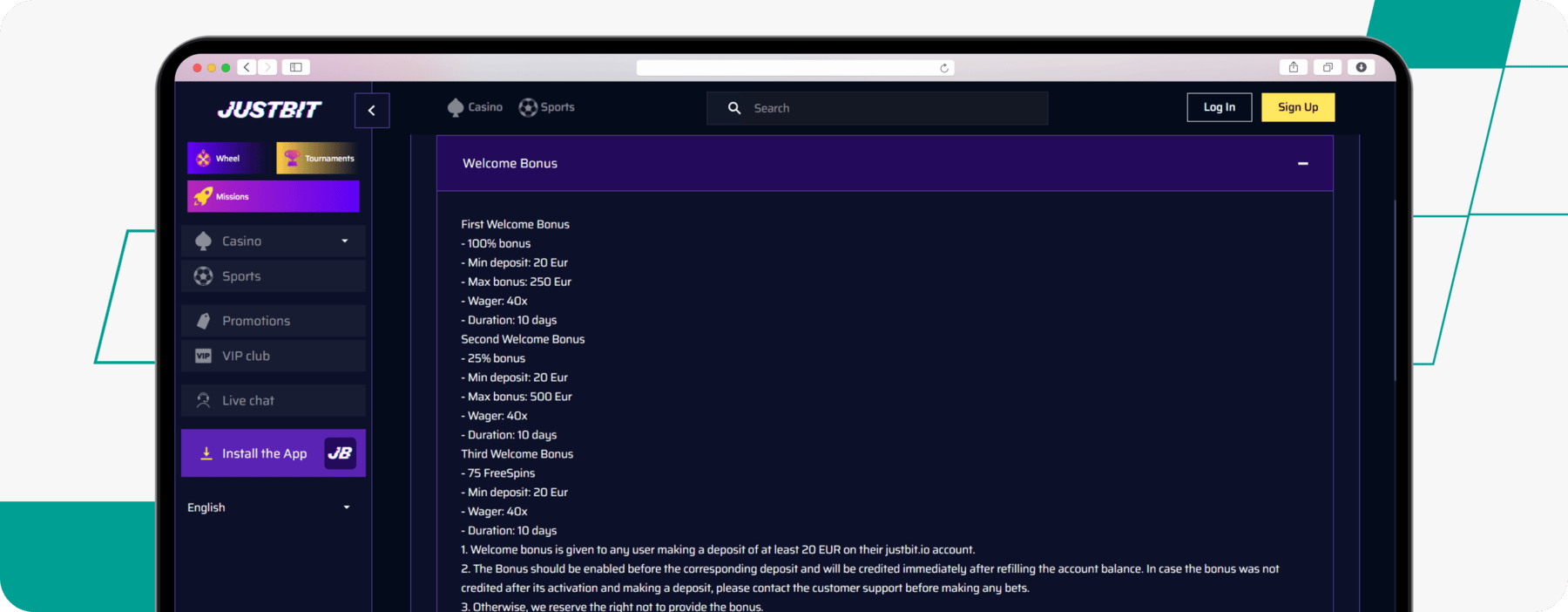Expand the Casino sidebar dropdown arrow
Screen dimensions: 1568x612
tap(345, 241)
